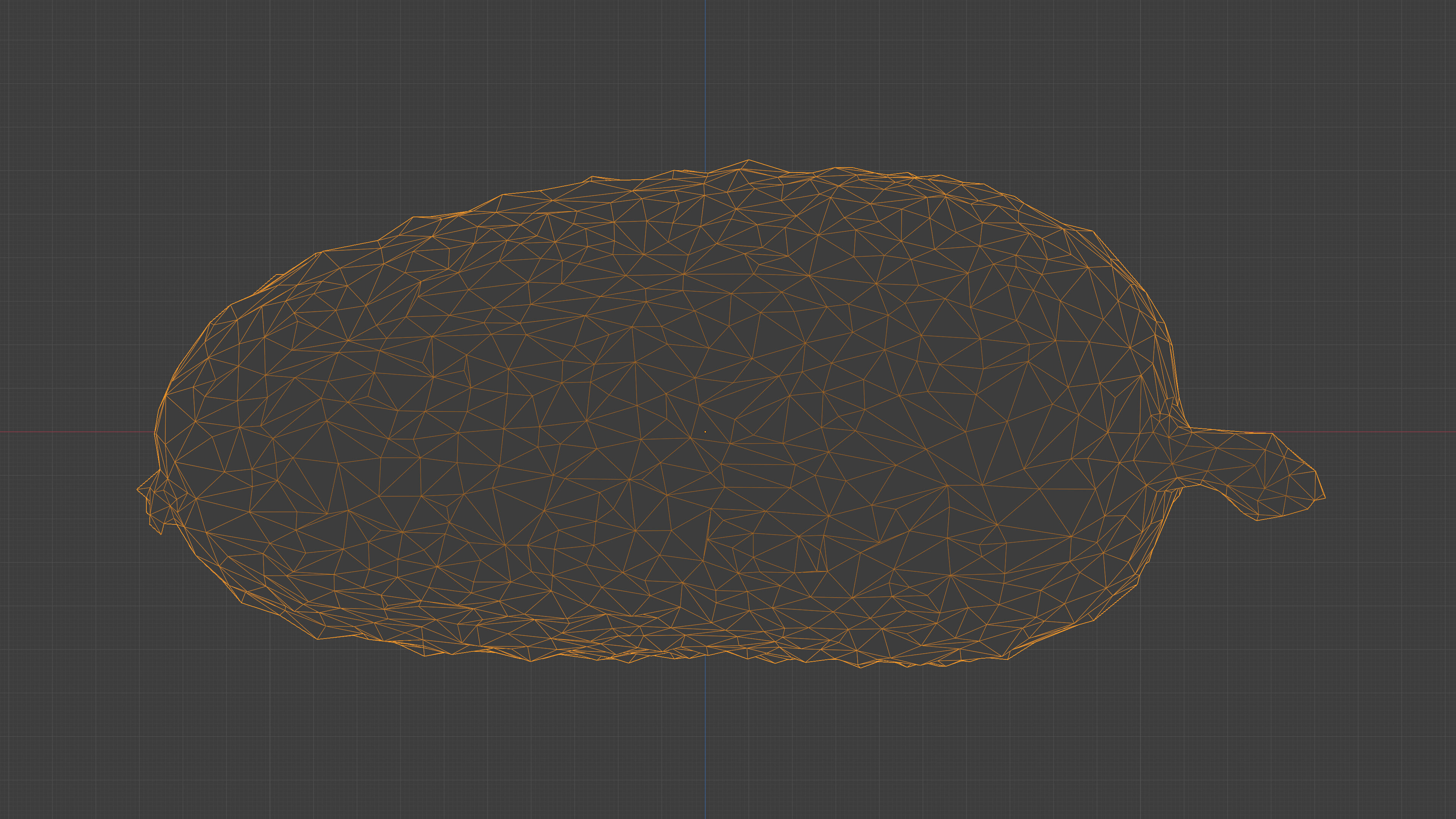This screenshot has width=1456, height=819.
Task: Click empty grid area in top-left corner
Action: click(85, 68)
